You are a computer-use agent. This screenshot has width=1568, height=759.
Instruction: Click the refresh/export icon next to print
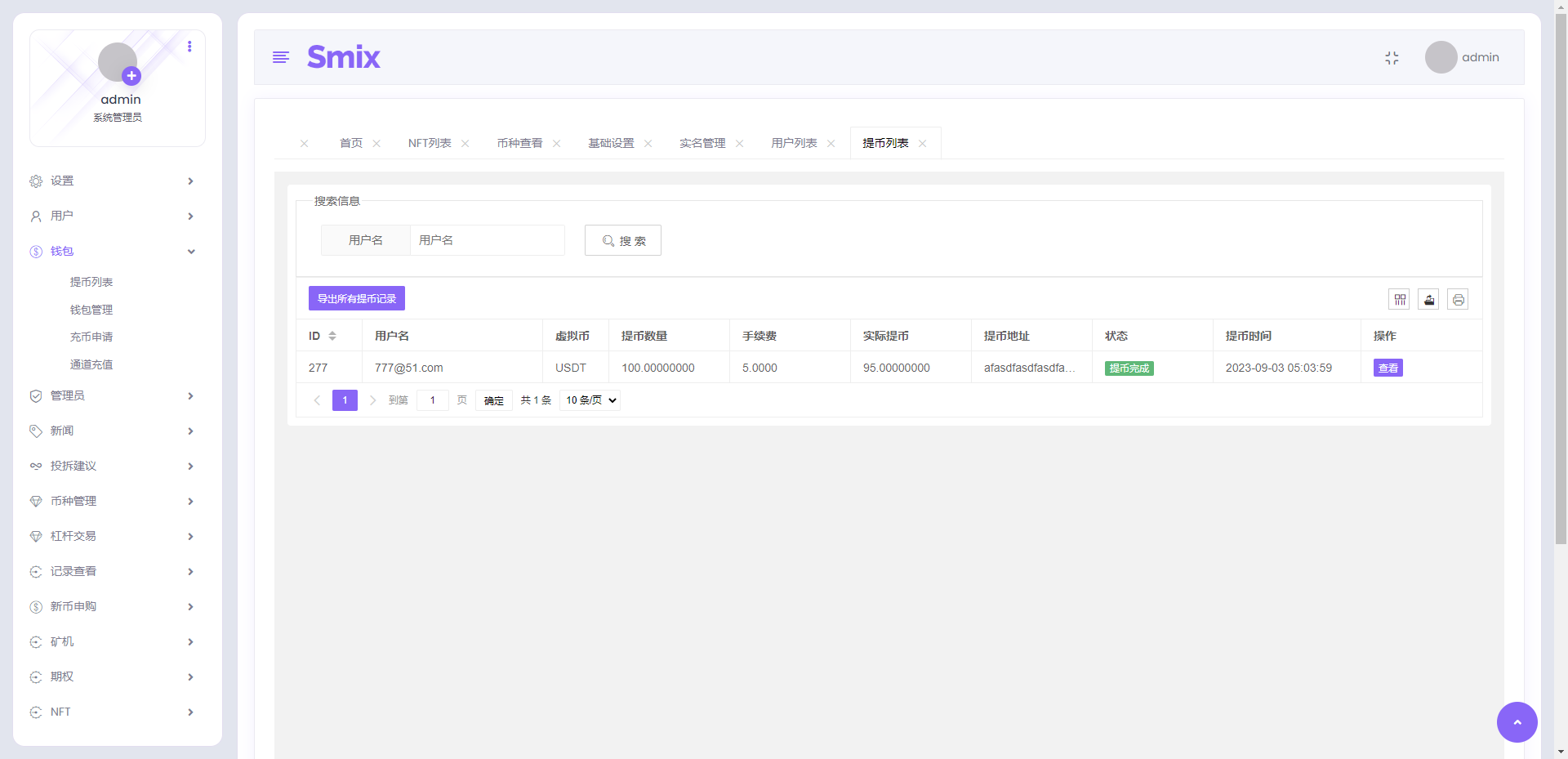pos(1429,299)
